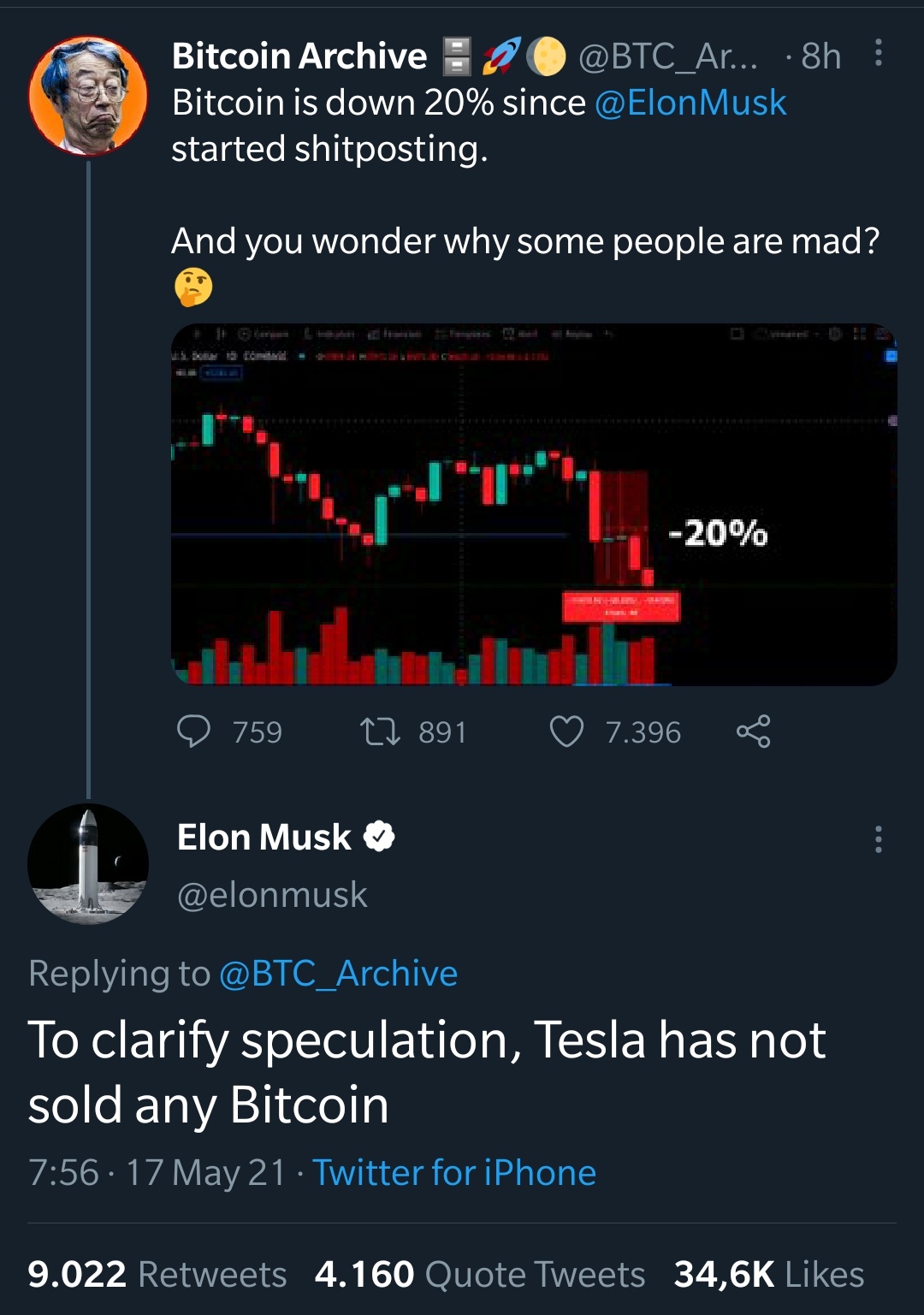Click the Twitter for iPhone source link
This screenshot has height=1315, width=924.
tap(453, 1173)
